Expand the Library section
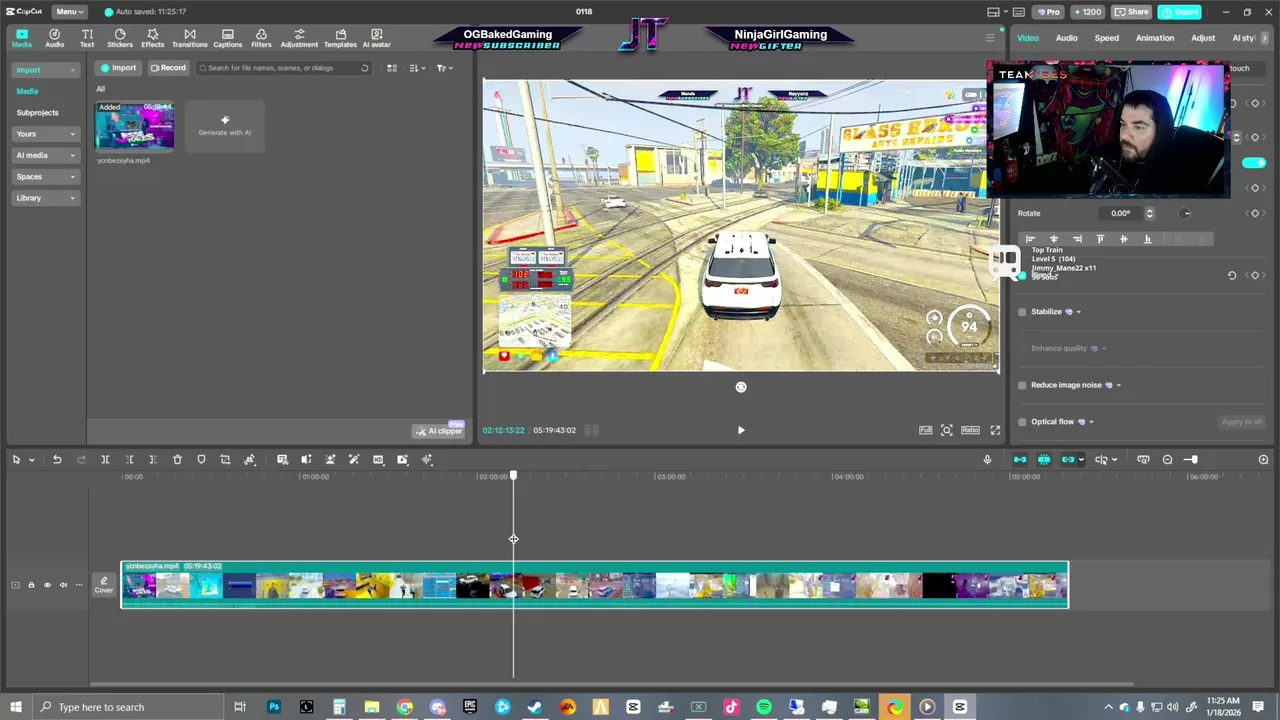 pyautogui.click(x=45, y=198)
